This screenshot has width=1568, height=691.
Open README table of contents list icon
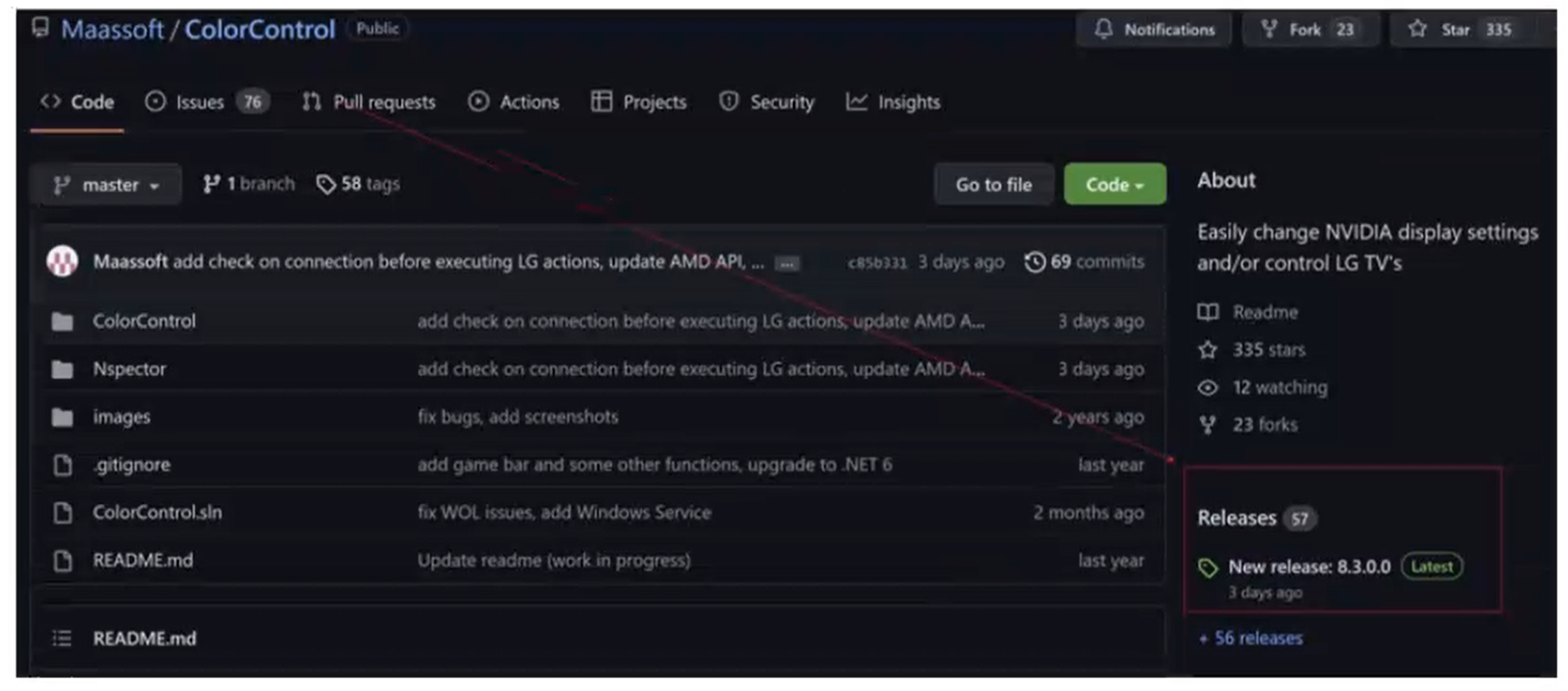tap(62, 638)
